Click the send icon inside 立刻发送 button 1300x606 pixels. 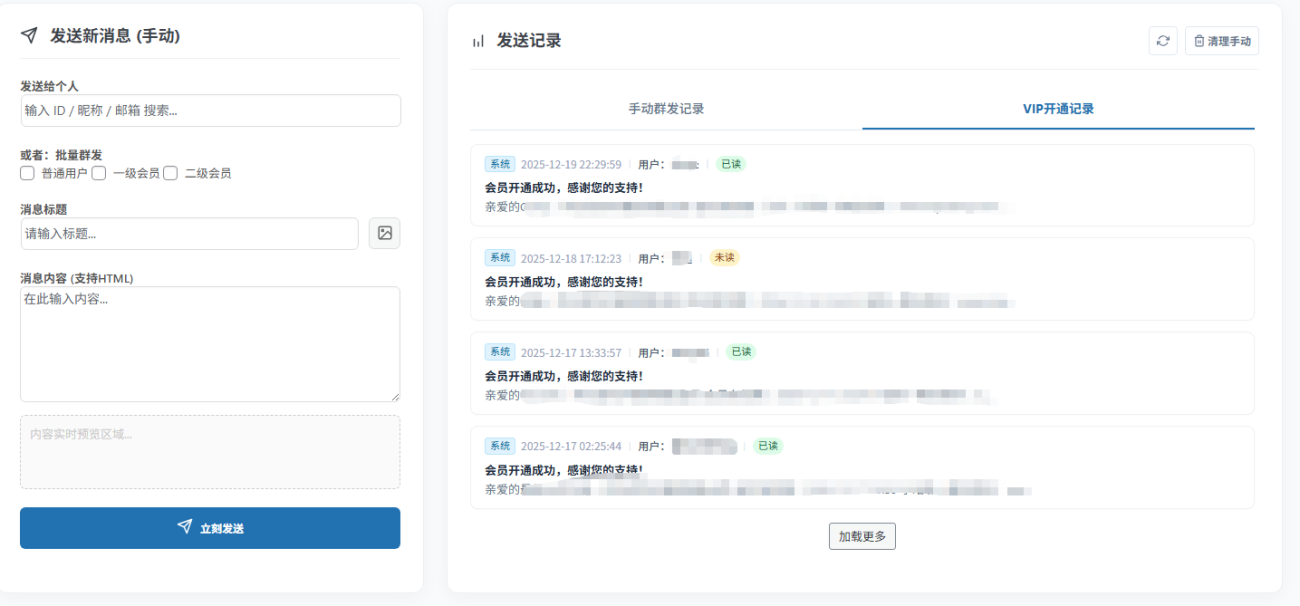(x=184, y=527)
